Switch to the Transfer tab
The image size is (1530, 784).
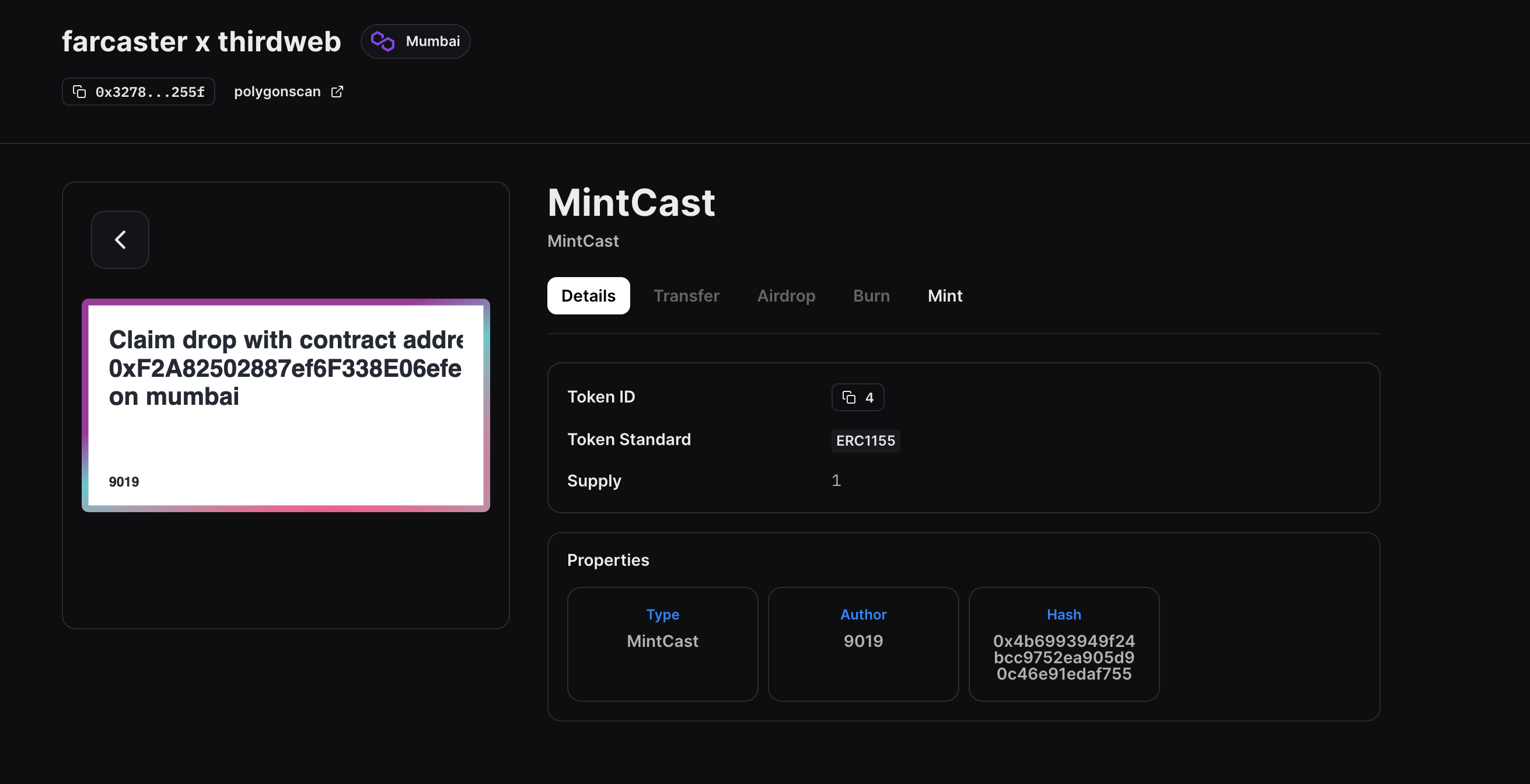(x=687, y=296)
